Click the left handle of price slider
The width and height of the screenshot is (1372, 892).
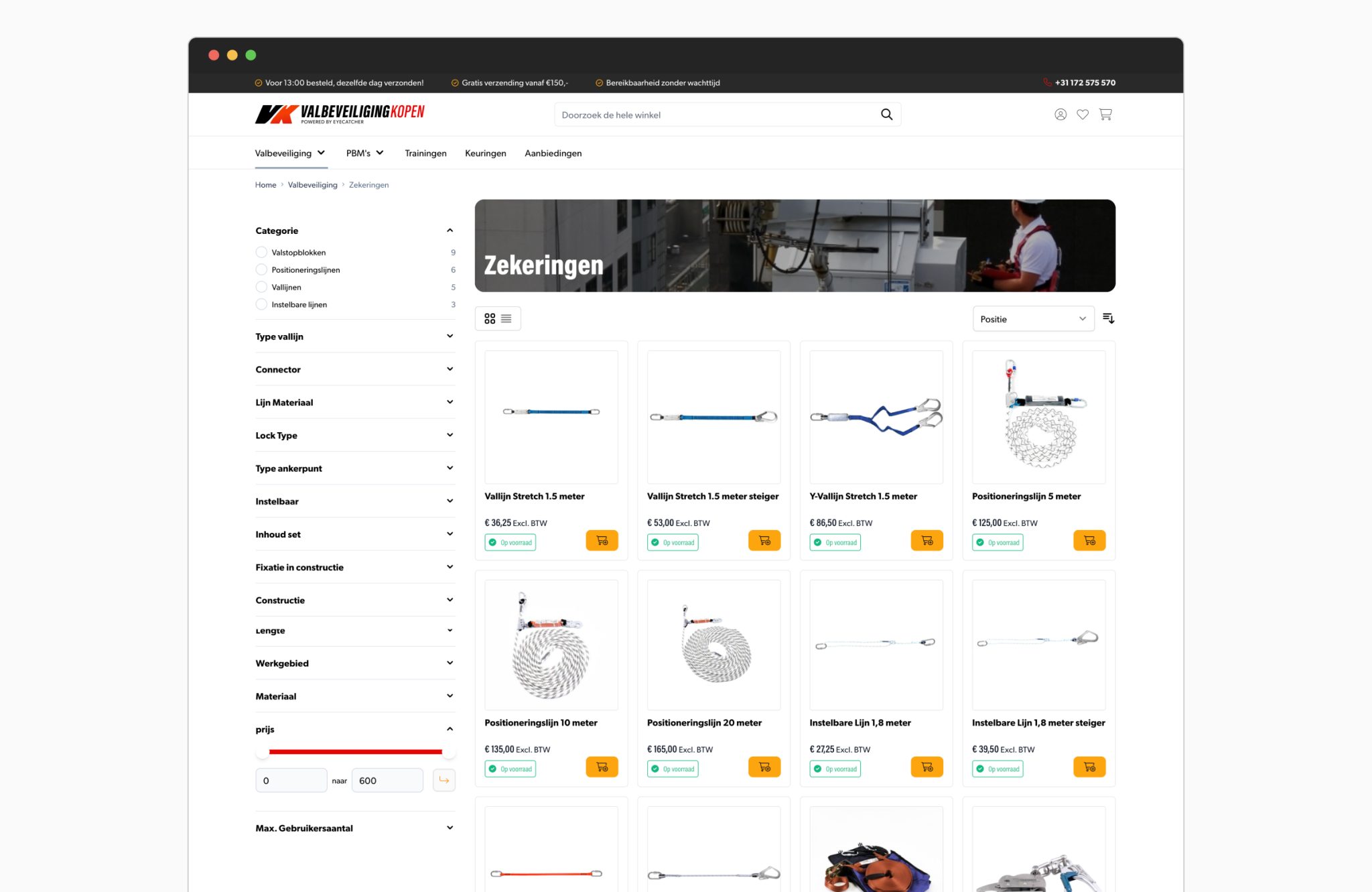262,752
